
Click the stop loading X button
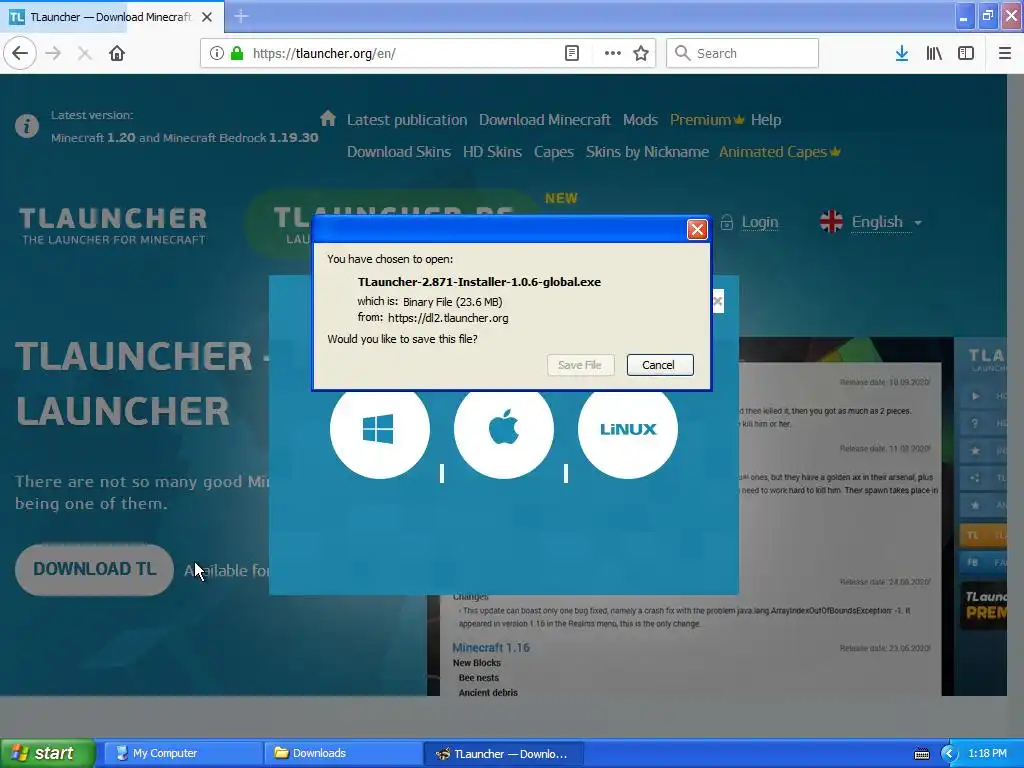click(84, 54)
